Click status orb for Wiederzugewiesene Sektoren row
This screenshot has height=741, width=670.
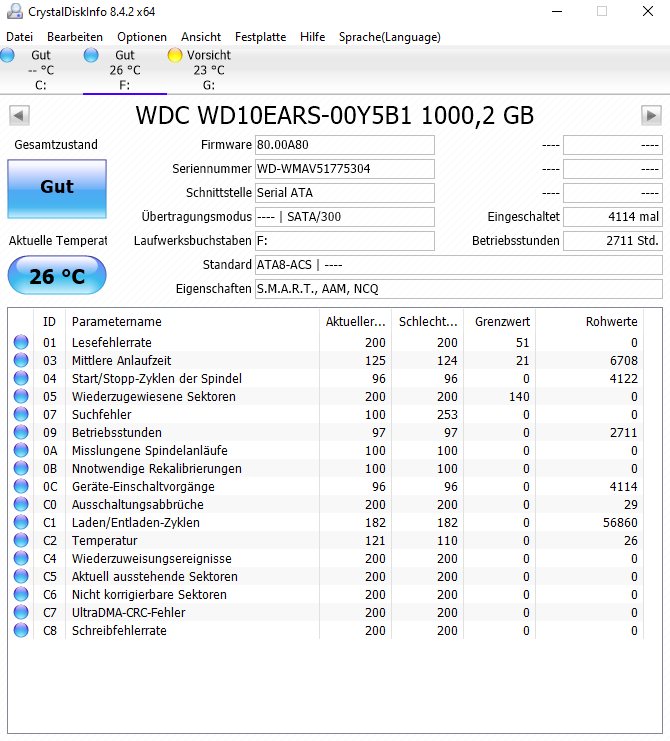click(x=21, y=396)
